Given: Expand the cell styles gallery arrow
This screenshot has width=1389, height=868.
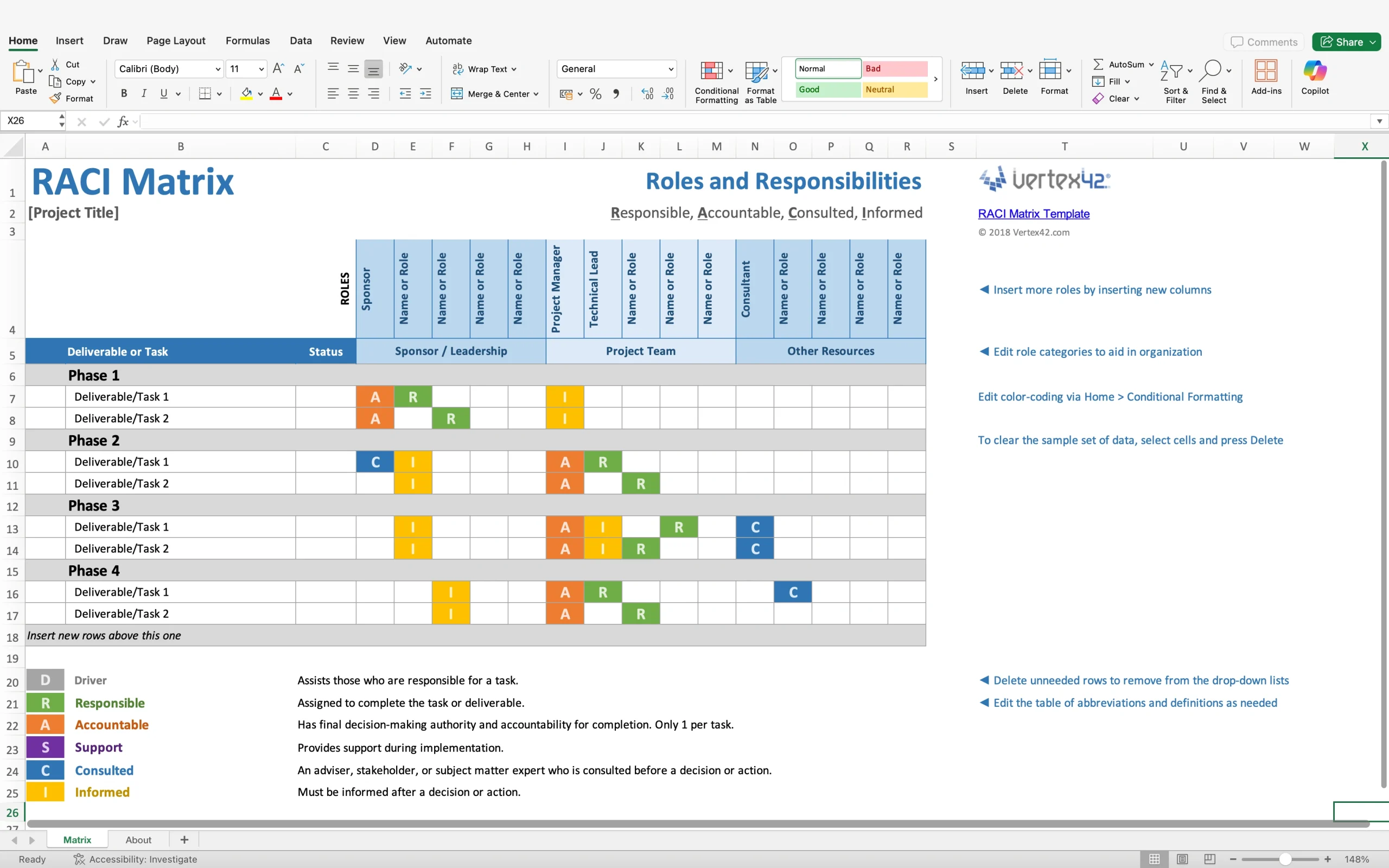Looking at the screenshot, I should 935,79.
